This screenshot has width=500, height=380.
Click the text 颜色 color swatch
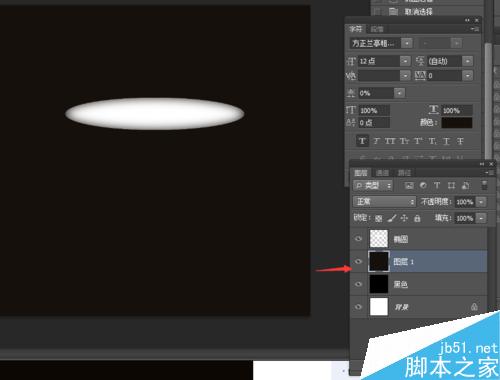point(457,123)
